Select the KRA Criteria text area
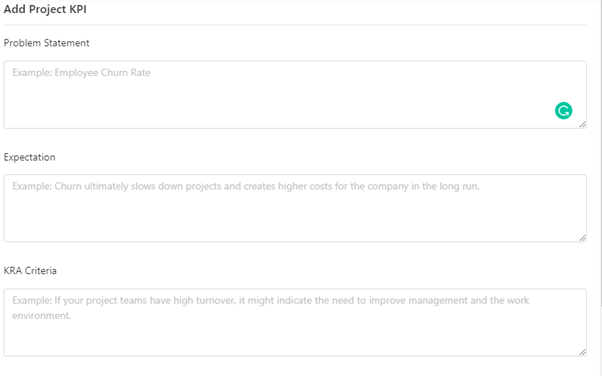The height and width of the screenshot is (376, 602). point(295,322)
